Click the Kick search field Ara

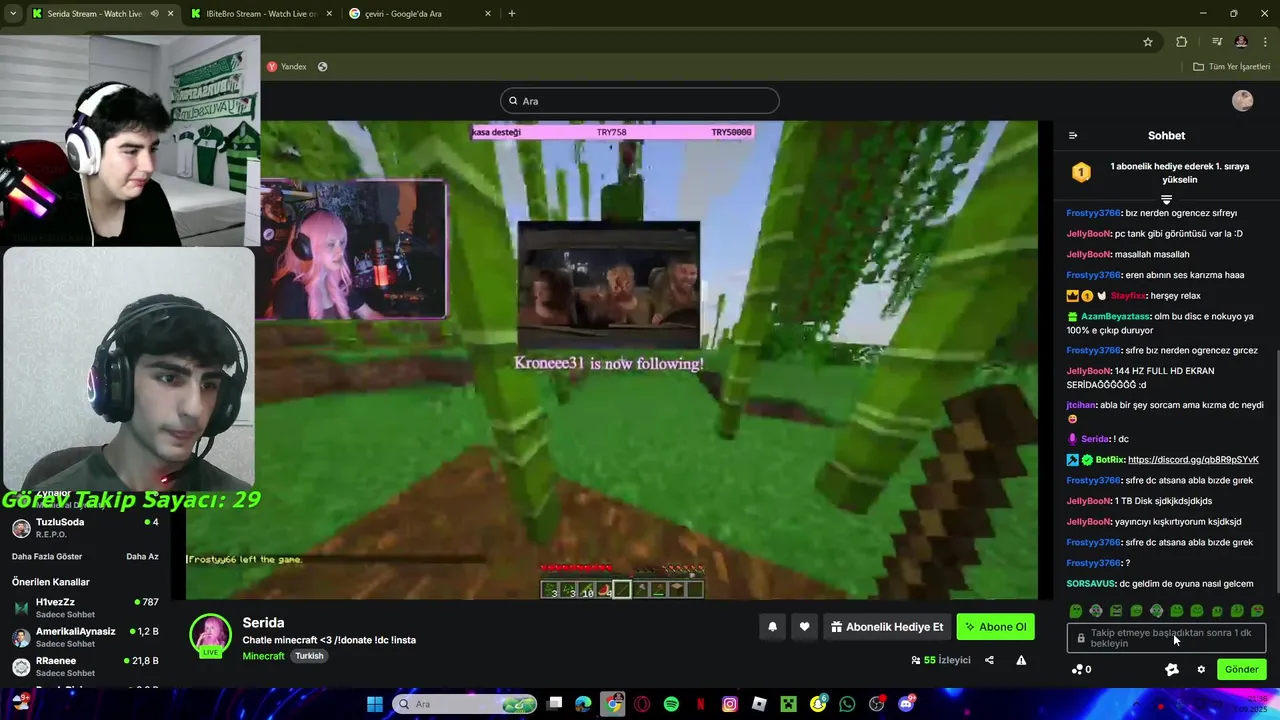click(x=639, y=100)
